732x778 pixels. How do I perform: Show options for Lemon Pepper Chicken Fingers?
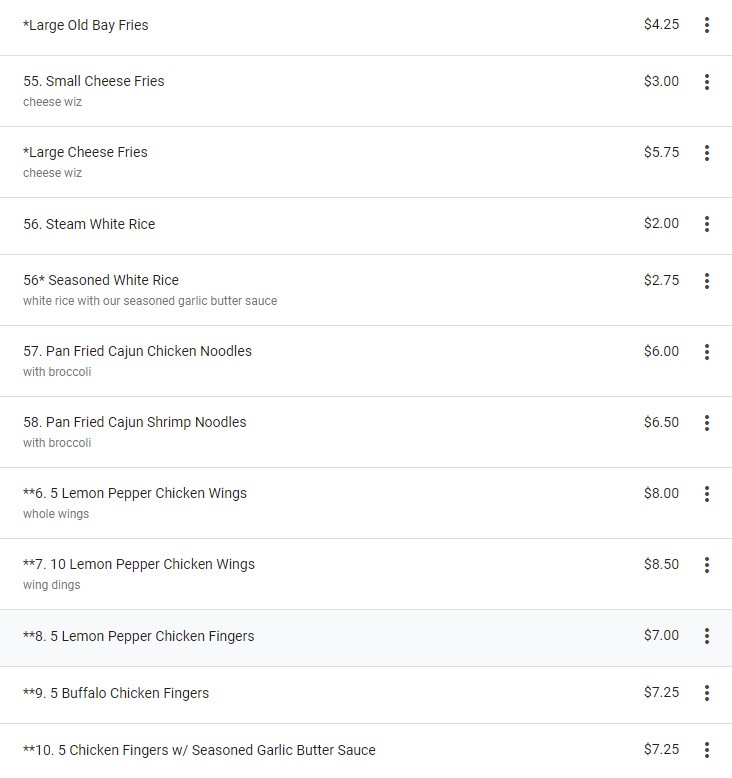(x=706, y=636)
